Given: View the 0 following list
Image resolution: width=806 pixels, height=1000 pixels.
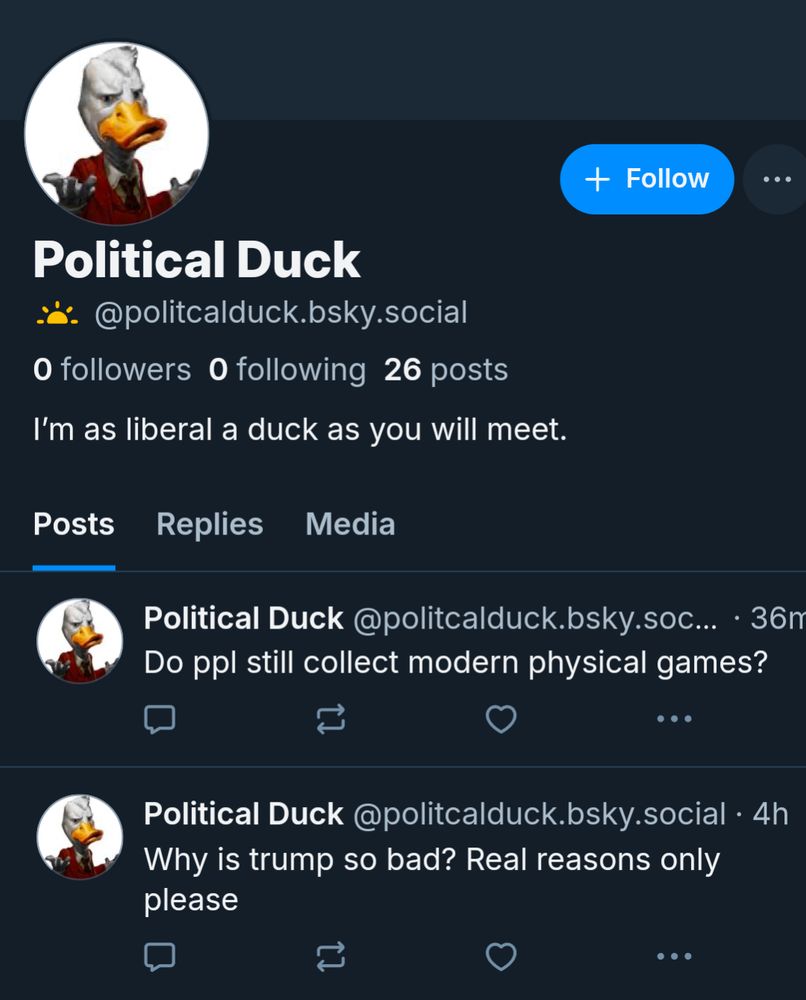Looking at the screenshot, I should [288, 370].
